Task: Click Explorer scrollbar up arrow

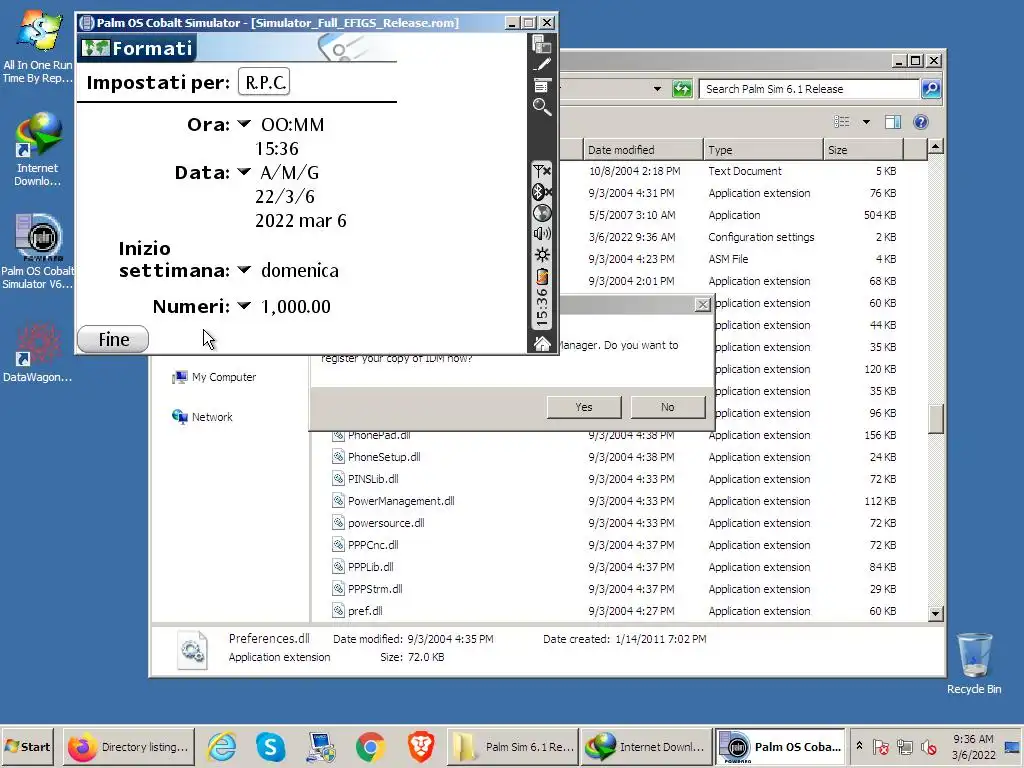Action: 935,146
